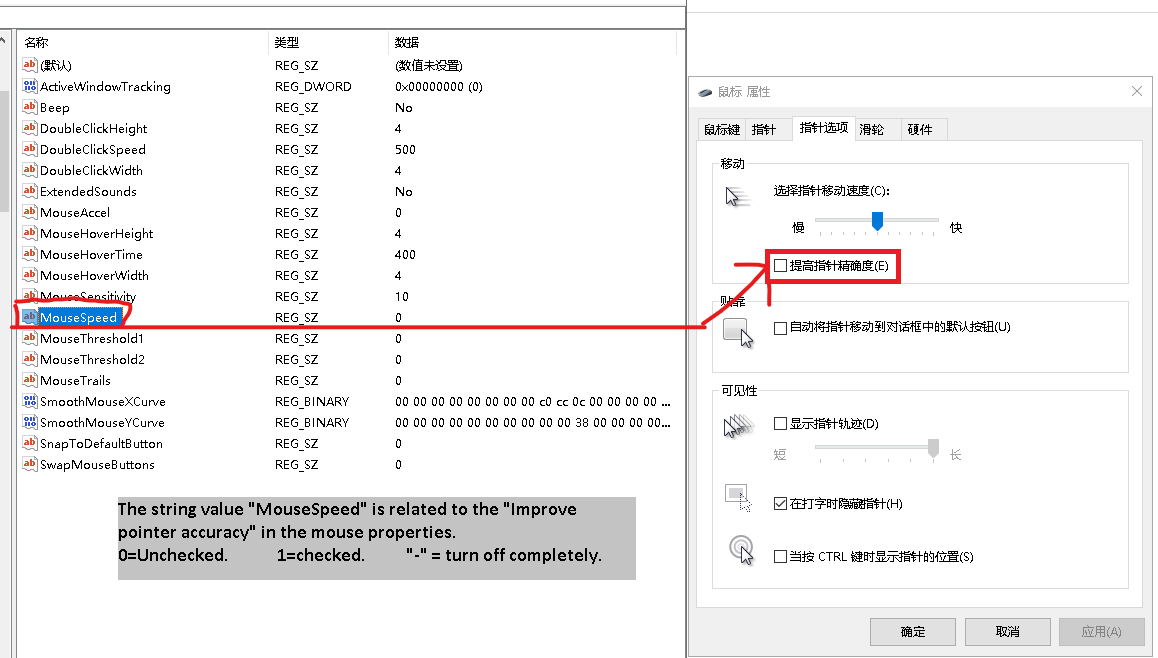This screenshot has width=1158, height=658.
Task: Click the SmoothMouseXCurve binary value icon
Action: [x=29, y=402]
